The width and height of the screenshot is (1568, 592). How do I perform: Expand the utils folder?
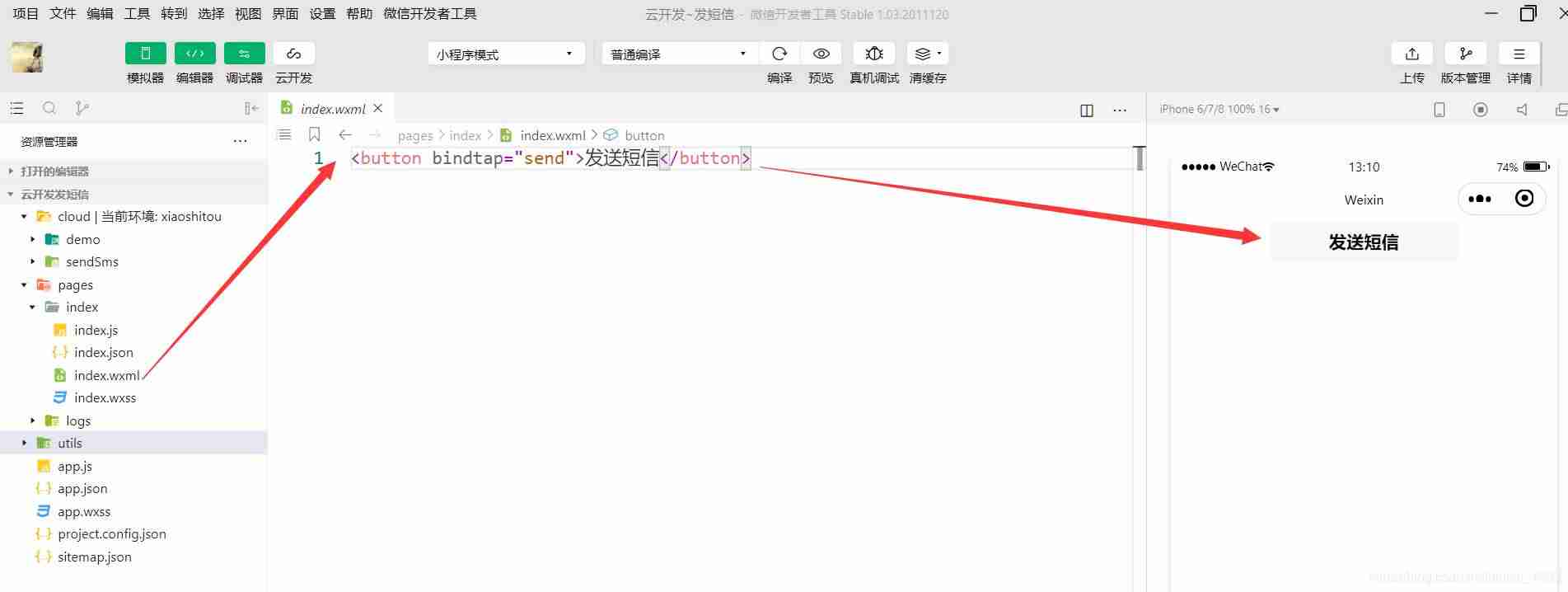133,444
